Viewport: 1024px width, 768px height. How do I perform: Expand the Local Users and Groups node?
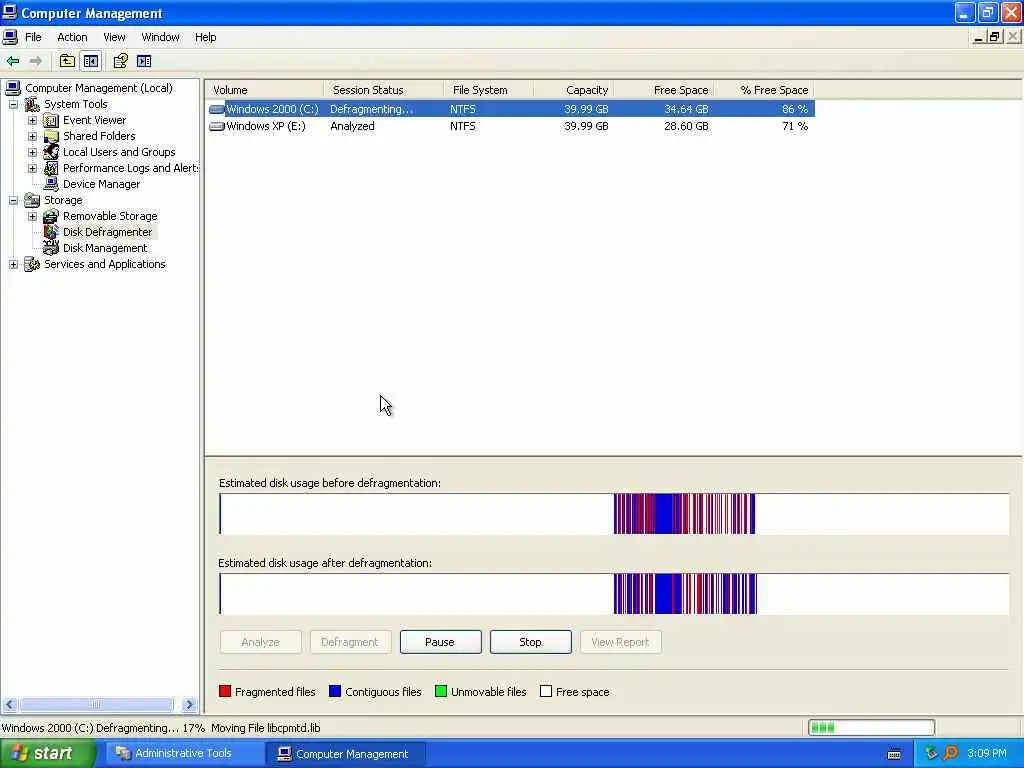(x=32, y=152)
